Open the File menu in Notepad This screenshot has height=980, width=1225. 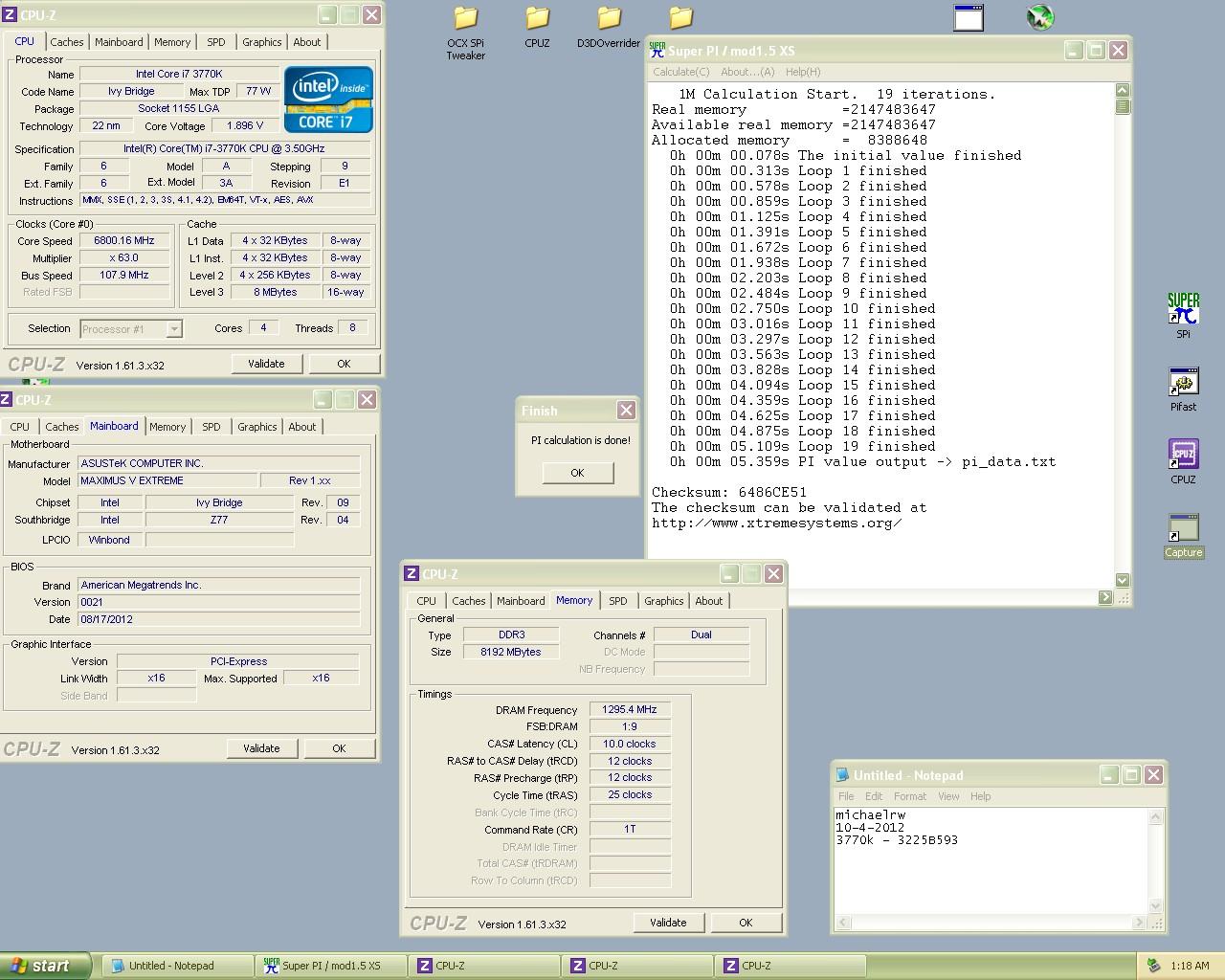846,796
